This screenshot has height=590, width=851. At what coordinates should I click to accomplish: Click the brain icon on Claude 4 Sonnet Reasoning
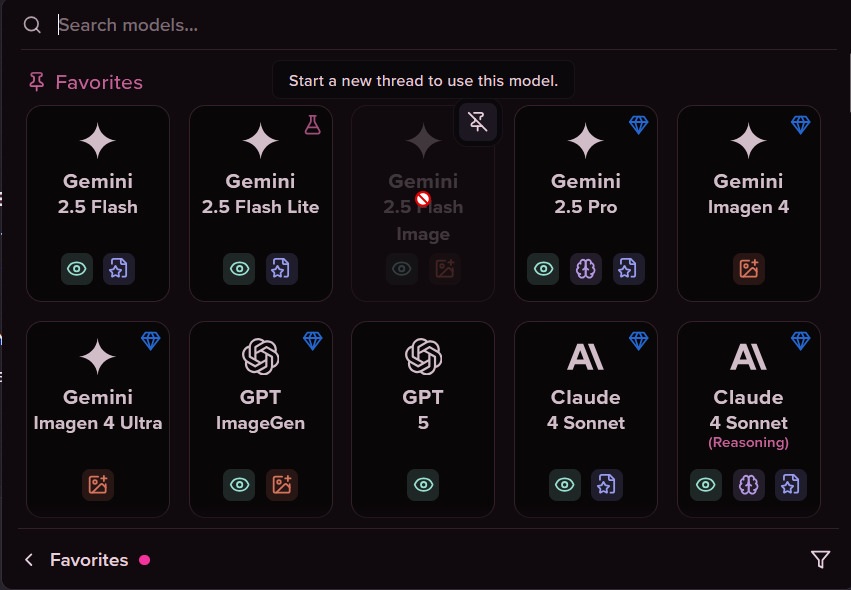[x=748, y=485]
